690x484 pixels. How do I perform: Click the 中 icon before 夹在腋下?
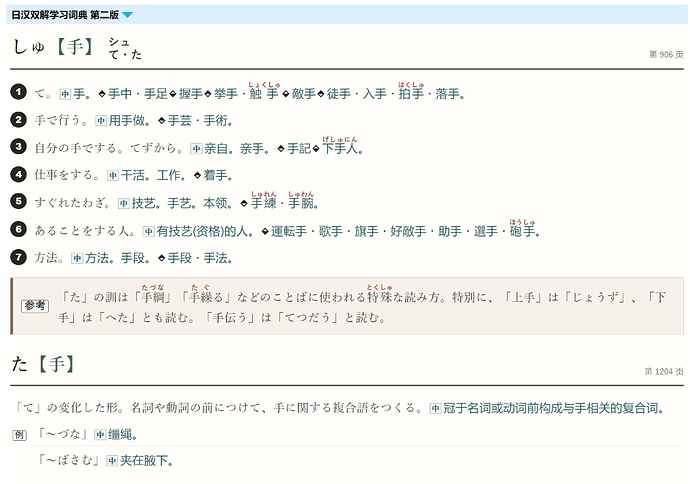click(112, 461)
